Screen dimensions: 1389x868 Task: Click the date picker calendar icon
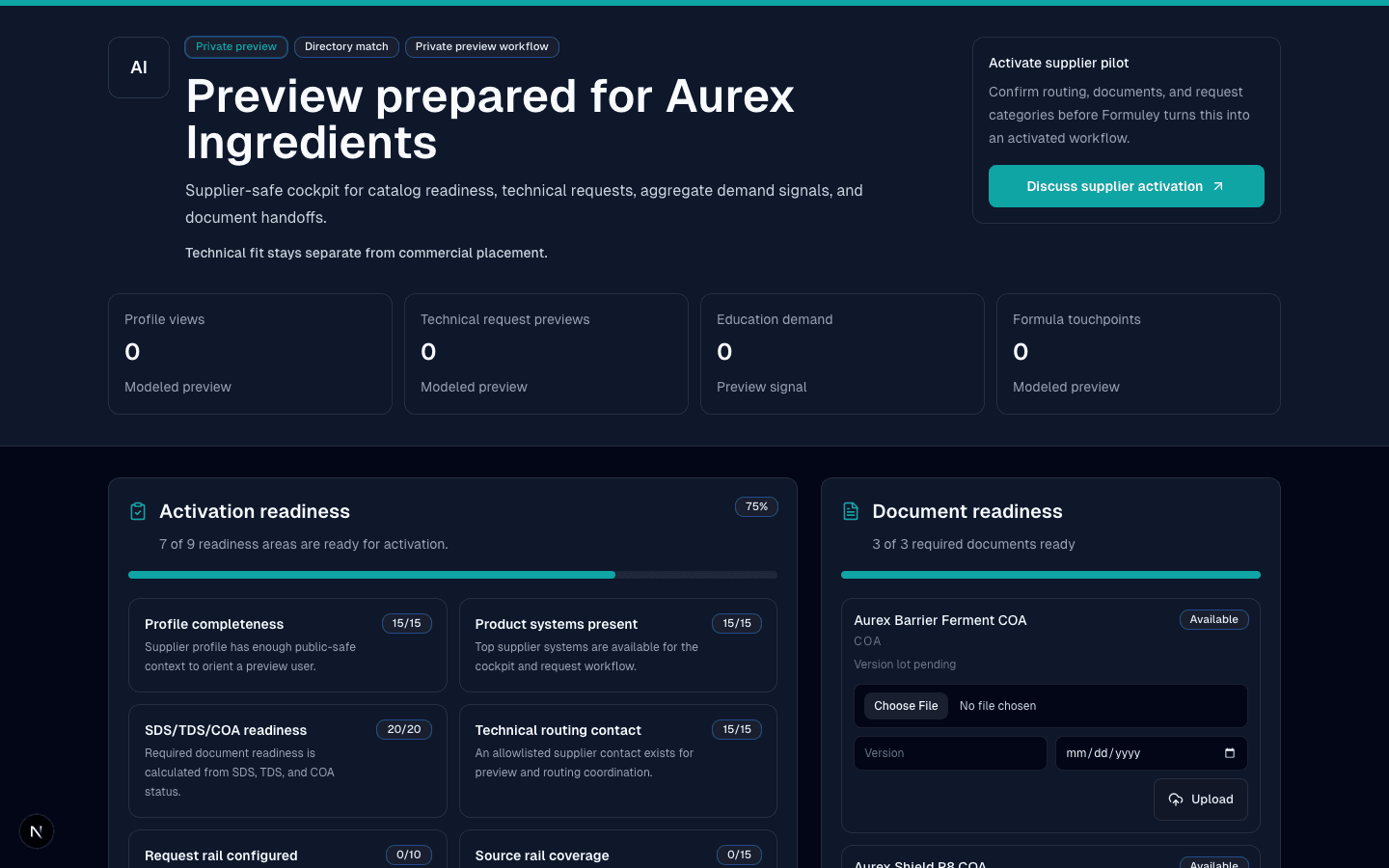point(1229,753)
